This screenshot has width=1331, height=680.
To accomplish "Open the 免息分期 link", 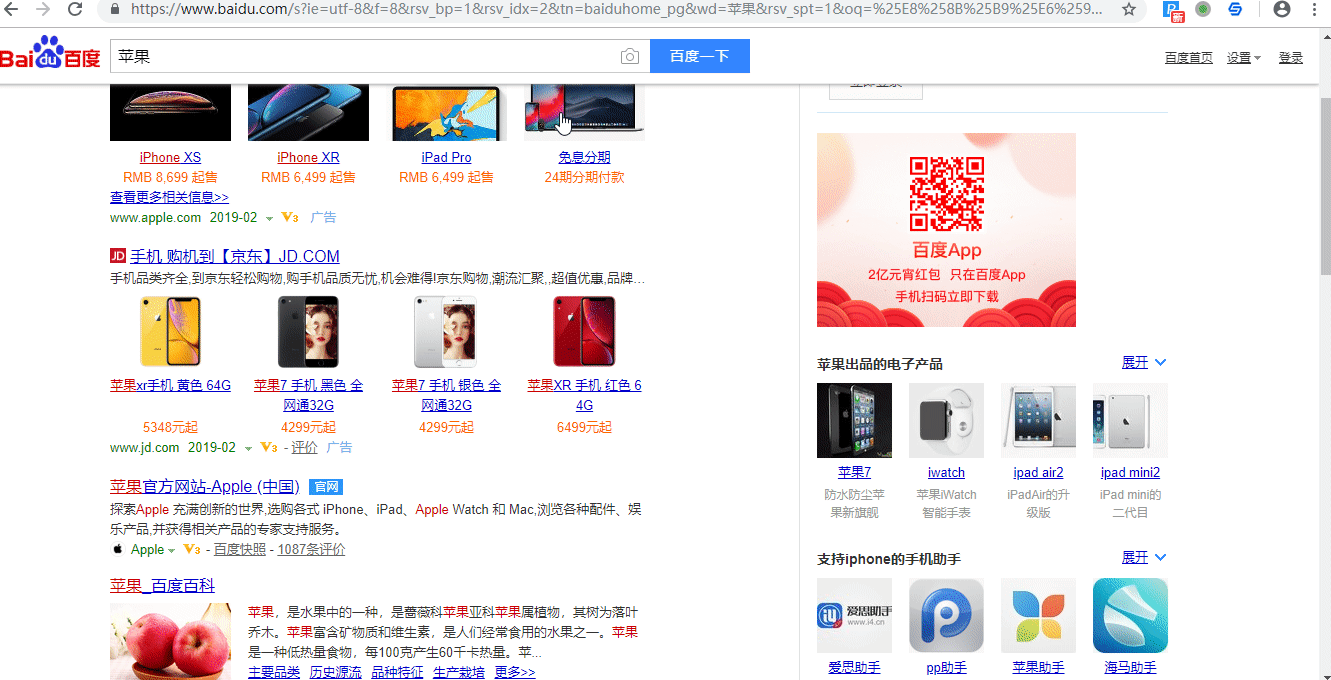I will 584,157.
